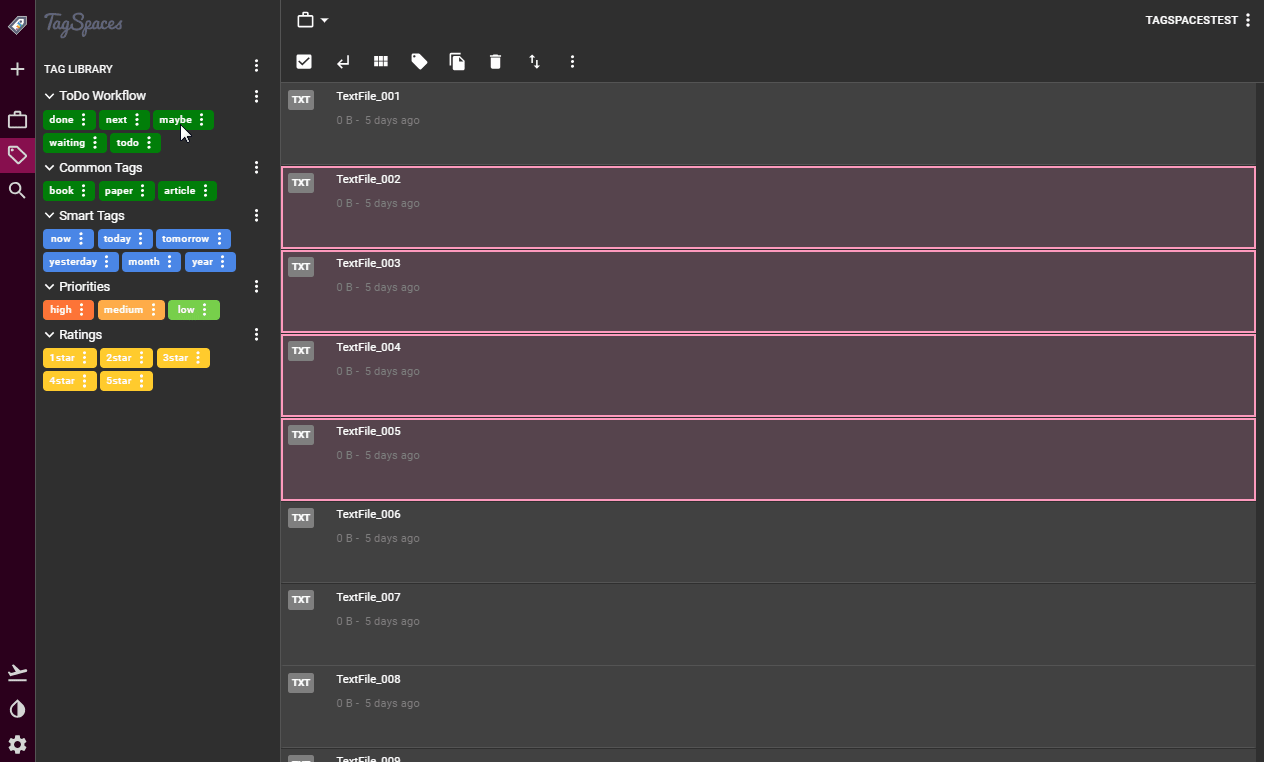The image size is (1264, 762).
Task: Open menu dots on 'paper' tag
Action: pyautogui.click(x=143, y=191)
